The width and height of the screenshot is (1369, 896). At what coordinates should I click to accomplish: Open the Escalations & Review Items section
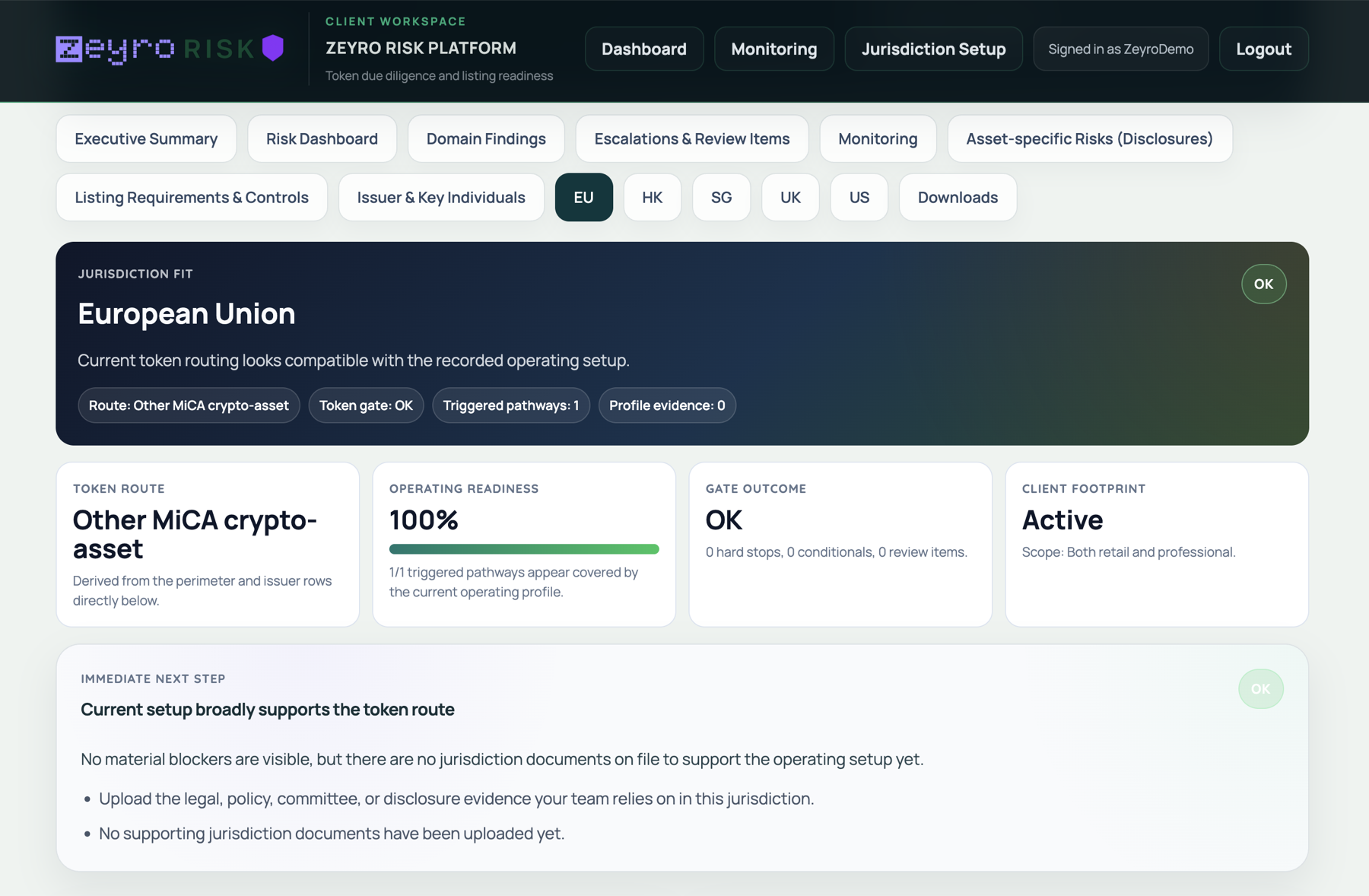(691, 138)
